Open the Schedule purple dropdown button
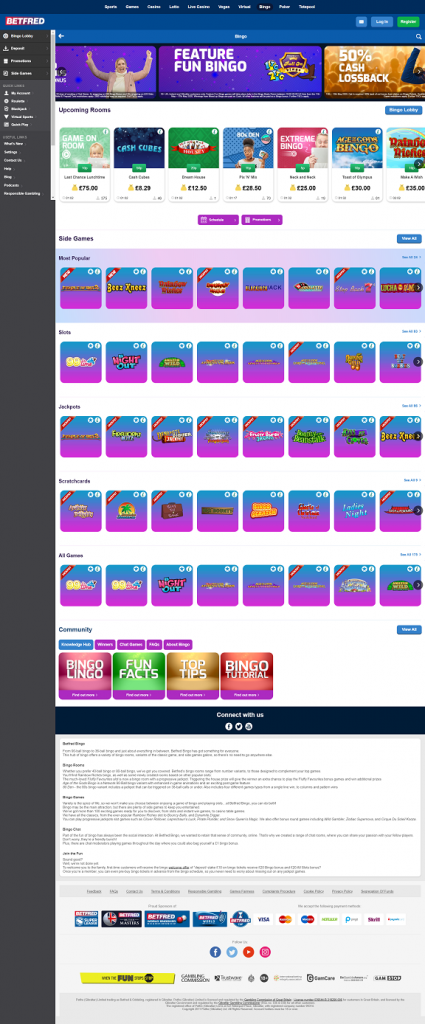The height and width of the screenshot is (1024, 425). click(x=218, y=220)
